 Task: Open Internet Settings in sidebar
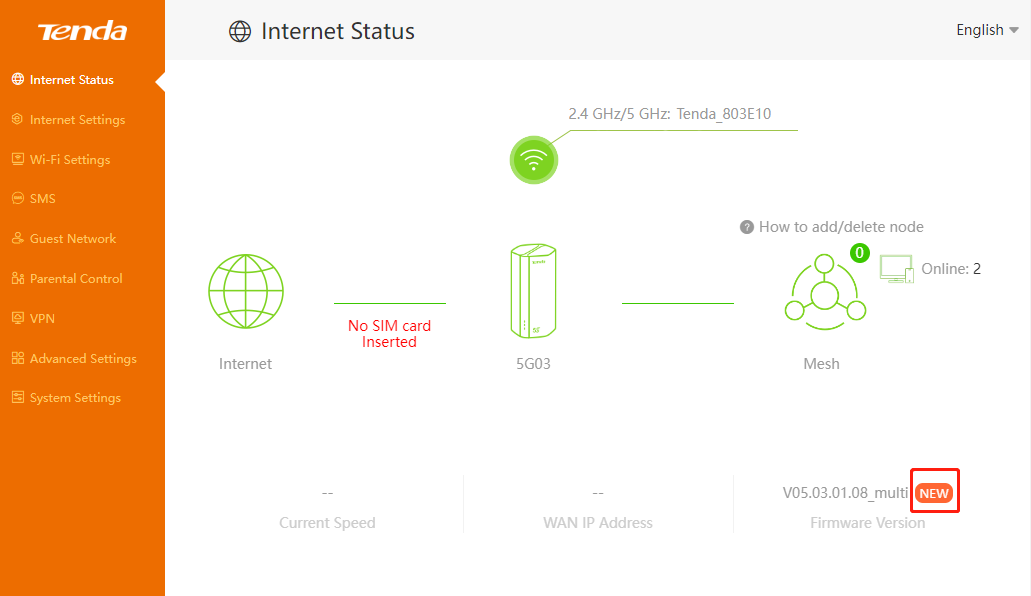tap(77, 120)
